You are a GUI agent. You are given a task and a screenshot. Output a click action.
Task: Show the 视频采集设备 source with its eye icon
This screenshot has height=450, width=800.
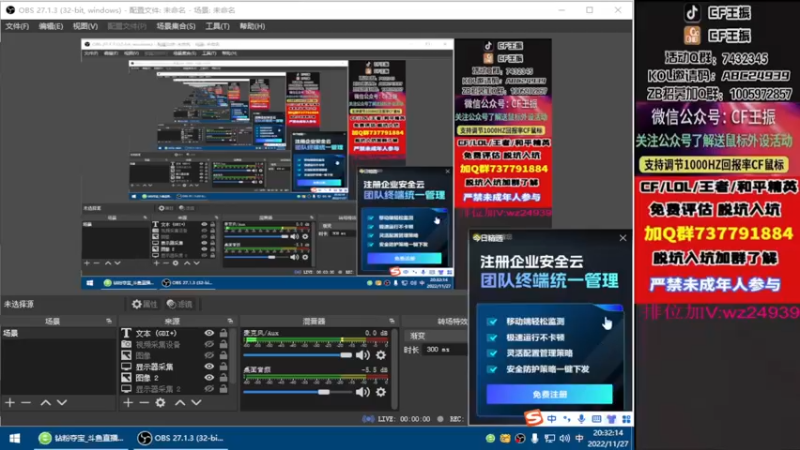pos(209,344)
